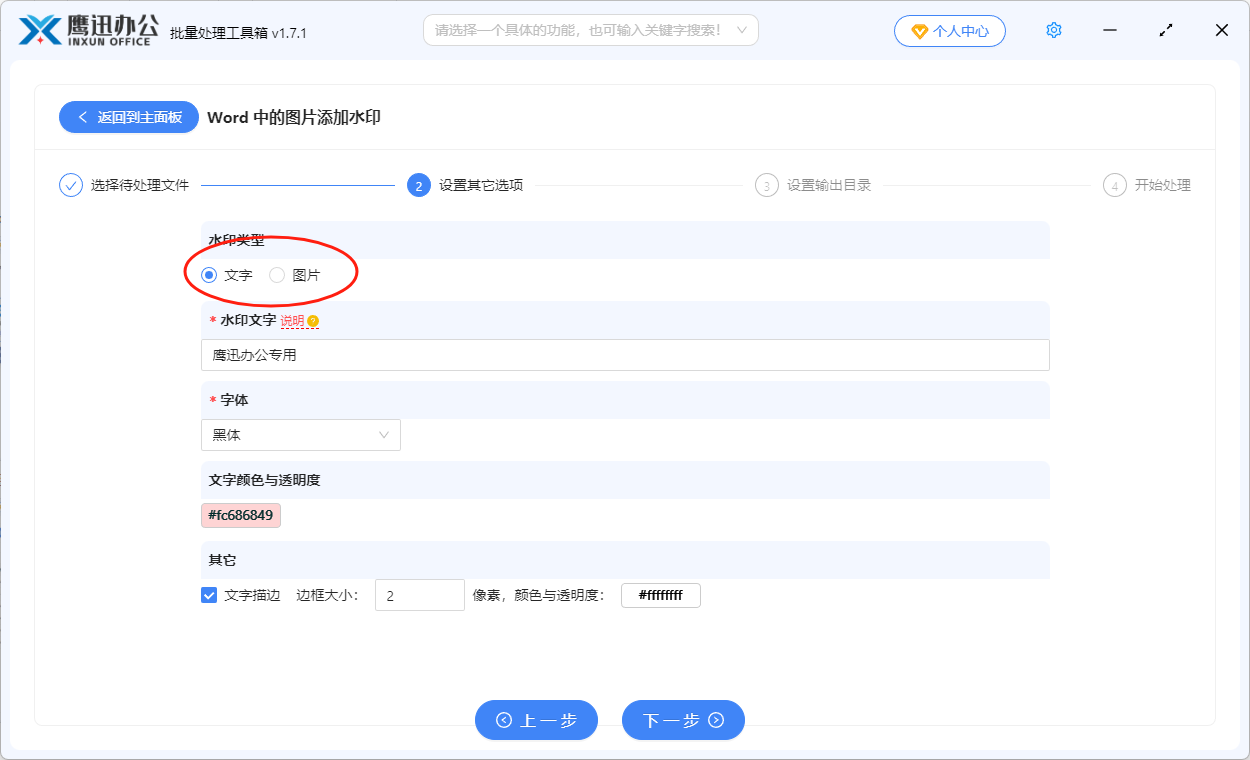Go to the 开始处理 step
Image resolution: width=1250 pixels, height=760 pixels.
1162,186
